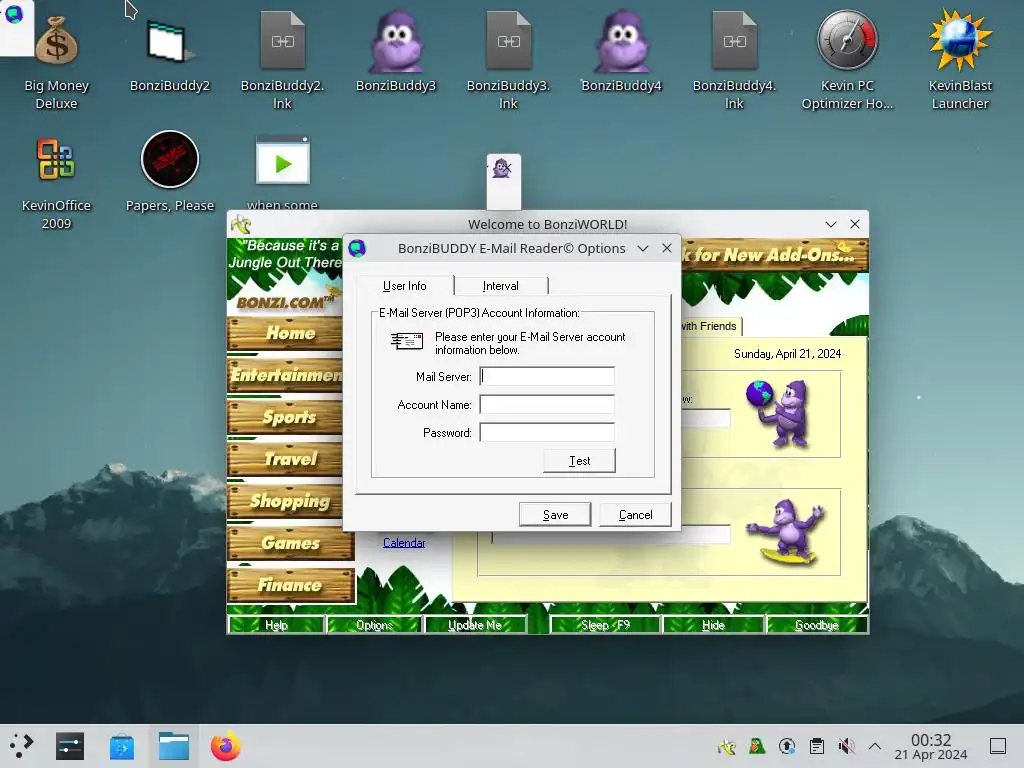1024x768 pixels.
Task: Click the New Add-Ons banner
Action: point(774,255)
